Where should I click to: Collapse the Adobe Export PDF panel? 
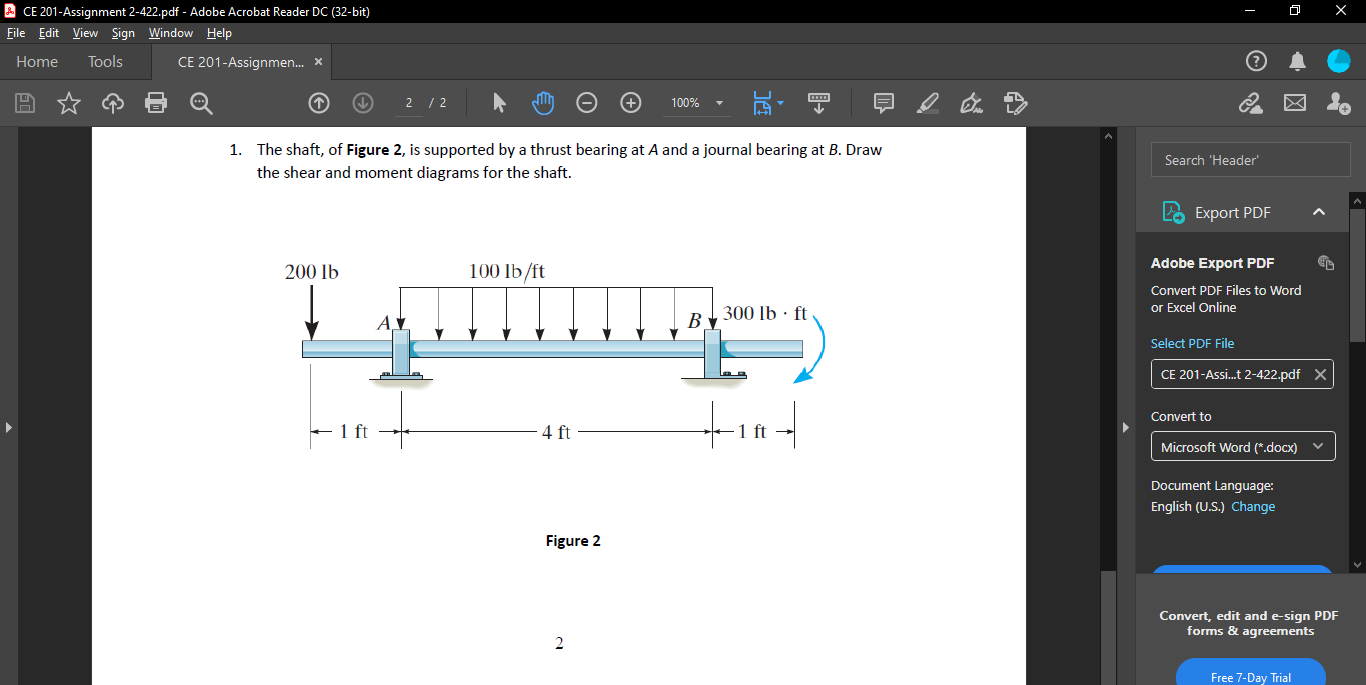pyautogui.click(x=1319, y=211)
